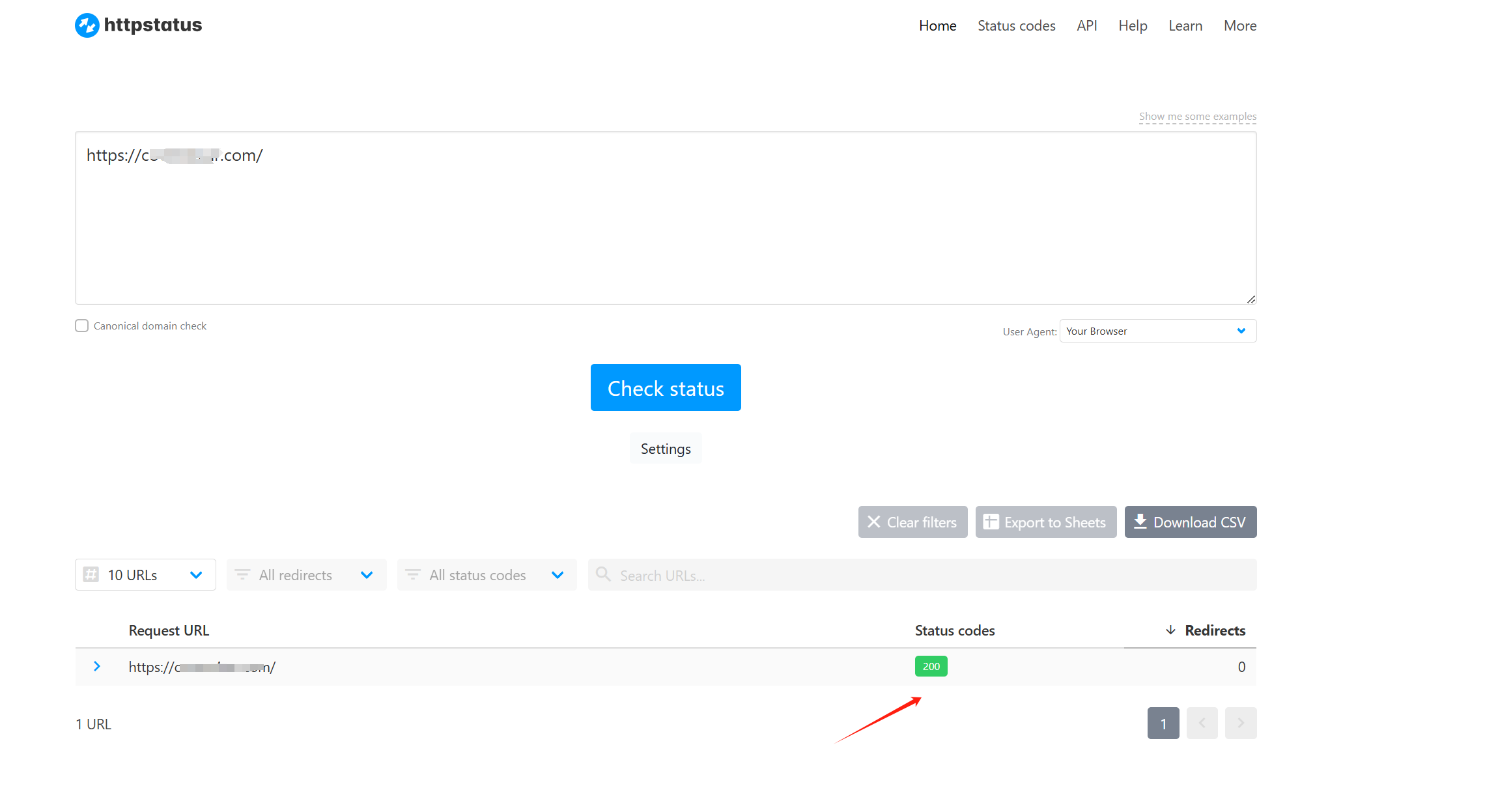The height and width of the screenshot is (812, 1498).
Task: Click the green 200 status badge
Action: click(931, 666)
